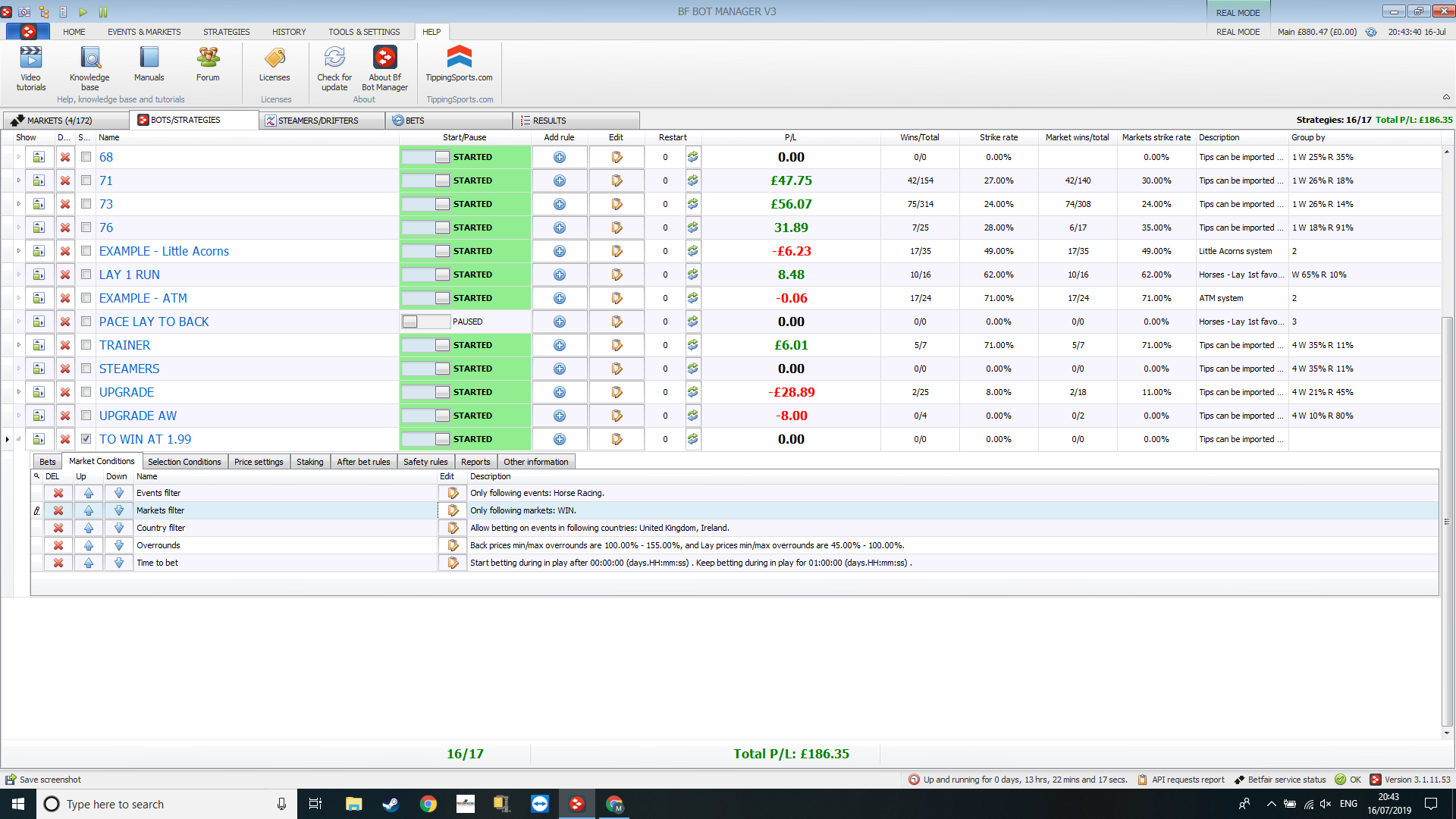Open API requests report
The width and height of the screenshot is (1456, 819).
pyautogui.click(x=1181, y=780)
